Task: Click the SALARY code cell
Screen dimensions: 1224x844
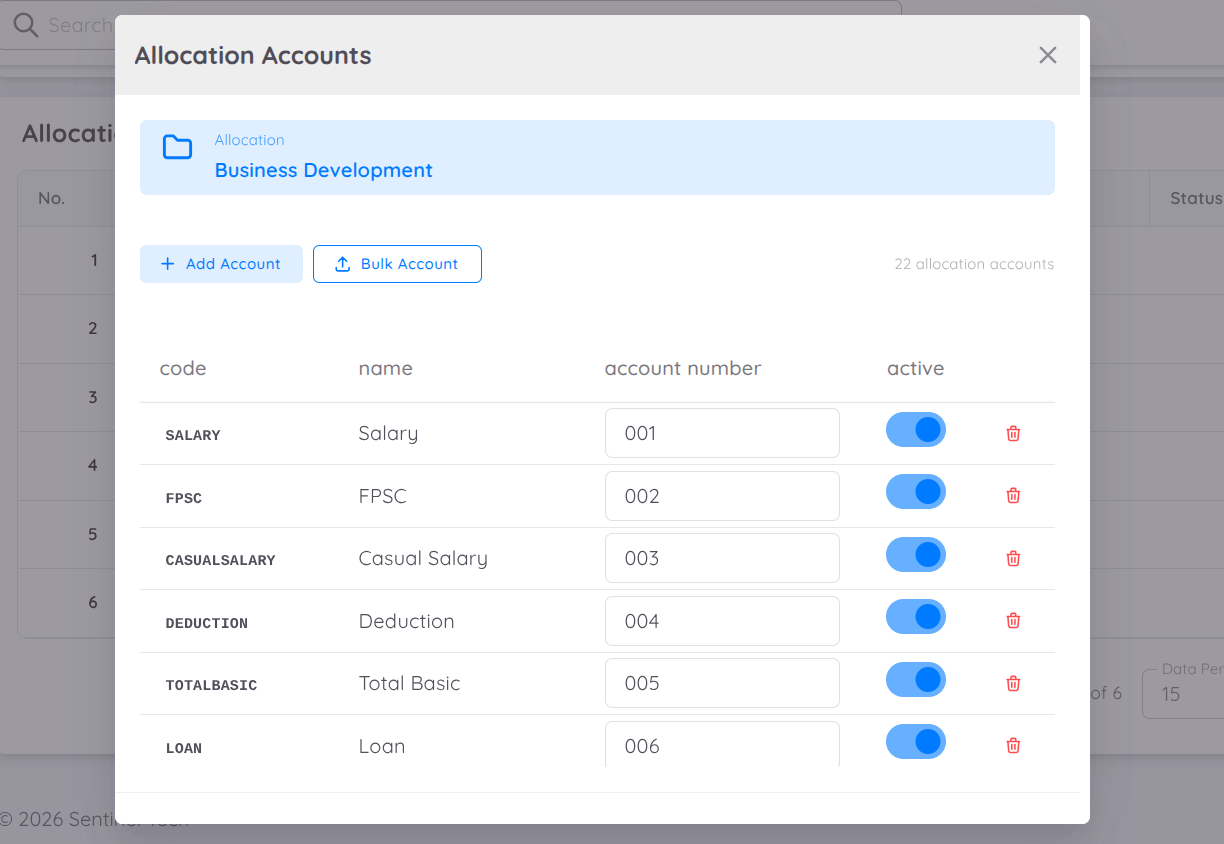Action: pyautogui.click(x=193, y=435)
